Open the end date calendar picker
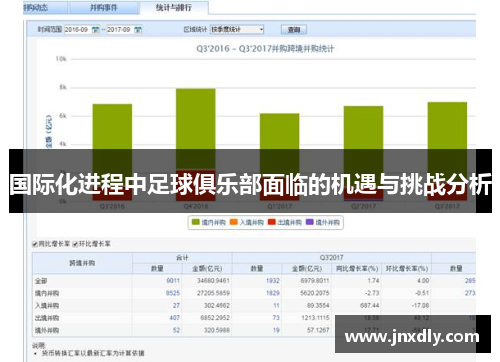500x362 pixels. pyautogui.click(x=138, y=30)
